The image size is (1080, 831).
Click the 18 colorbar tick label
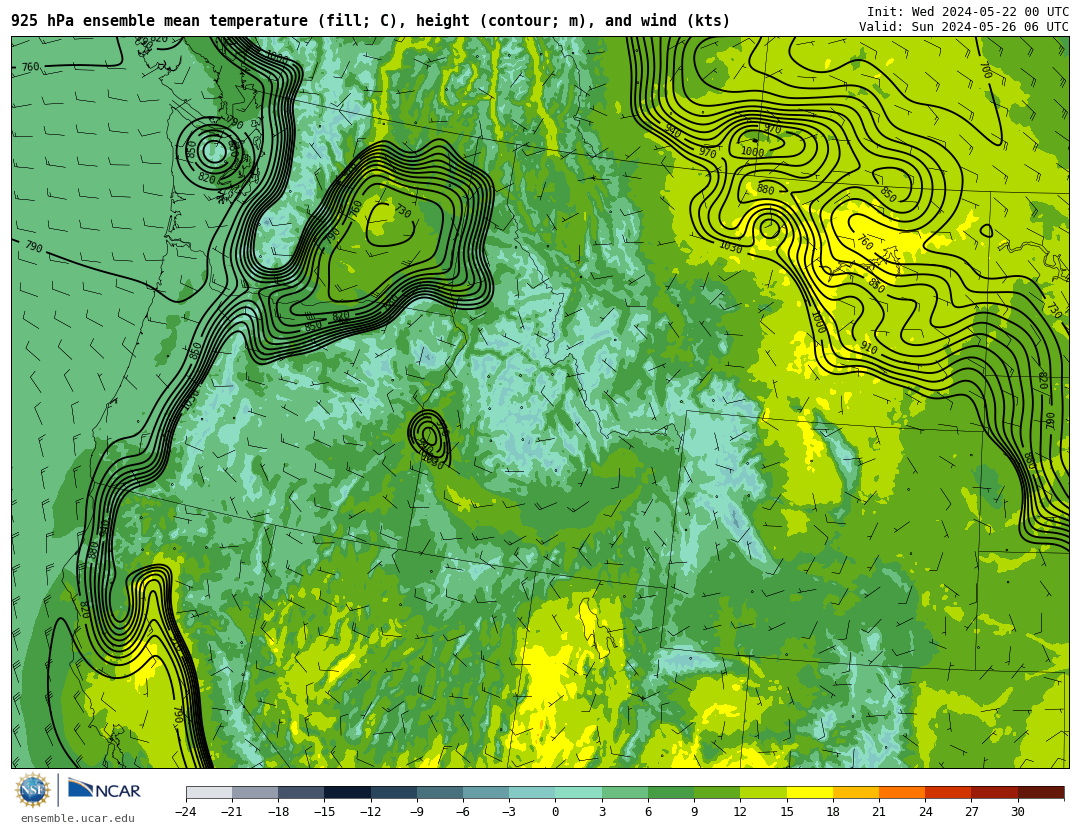point(833,812)
